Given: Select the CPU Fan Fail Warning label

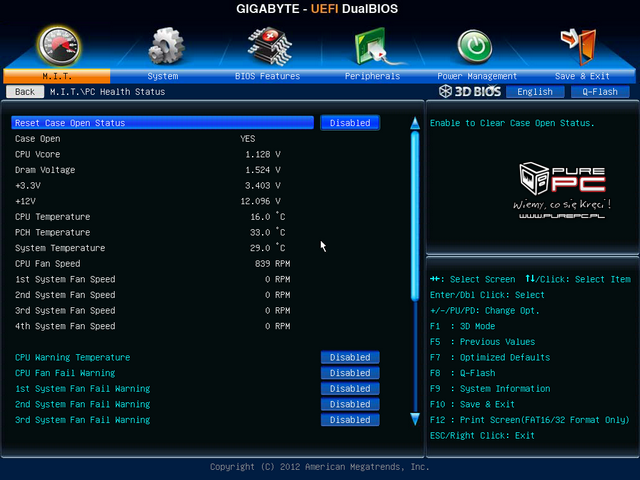Looking at the screenshot, I should 65,373.
